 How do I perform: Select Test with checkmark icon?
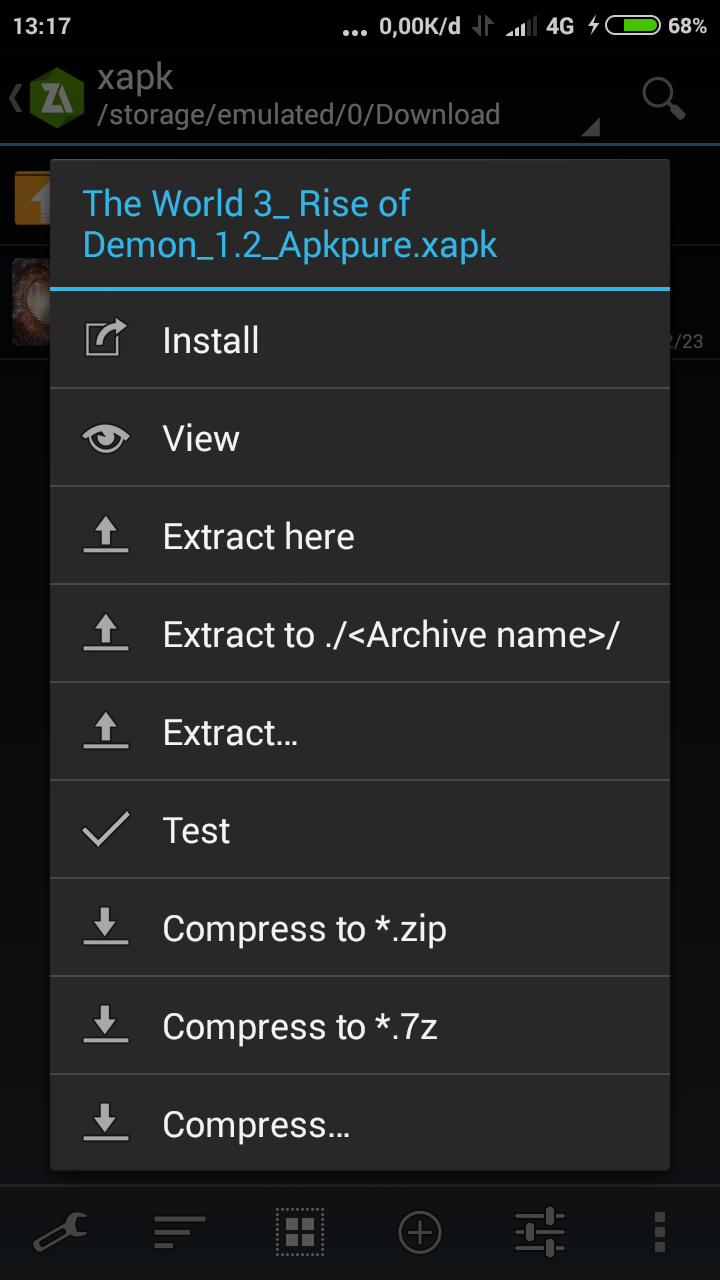pyautogui.click(x=360, y=830)
